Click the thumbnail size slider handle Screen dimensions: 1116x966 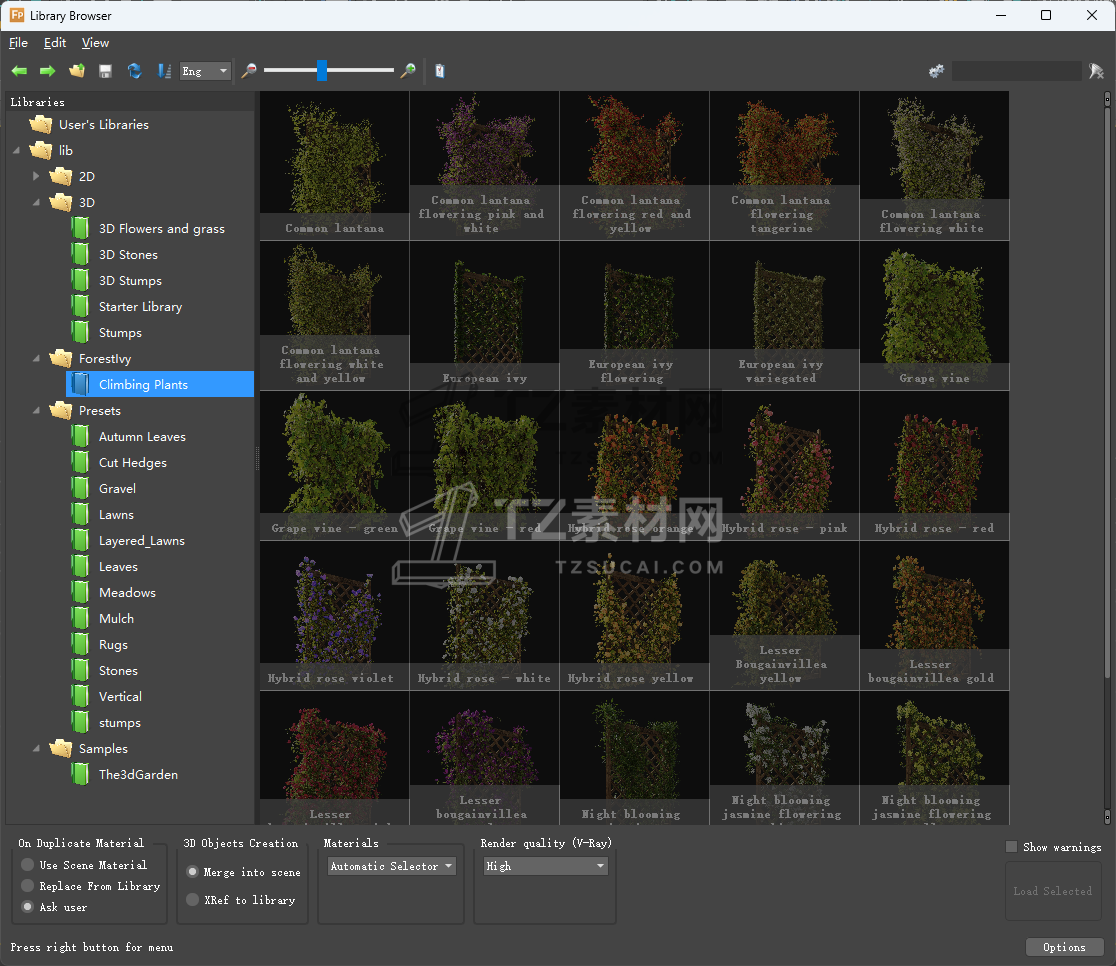click(322, 70)
